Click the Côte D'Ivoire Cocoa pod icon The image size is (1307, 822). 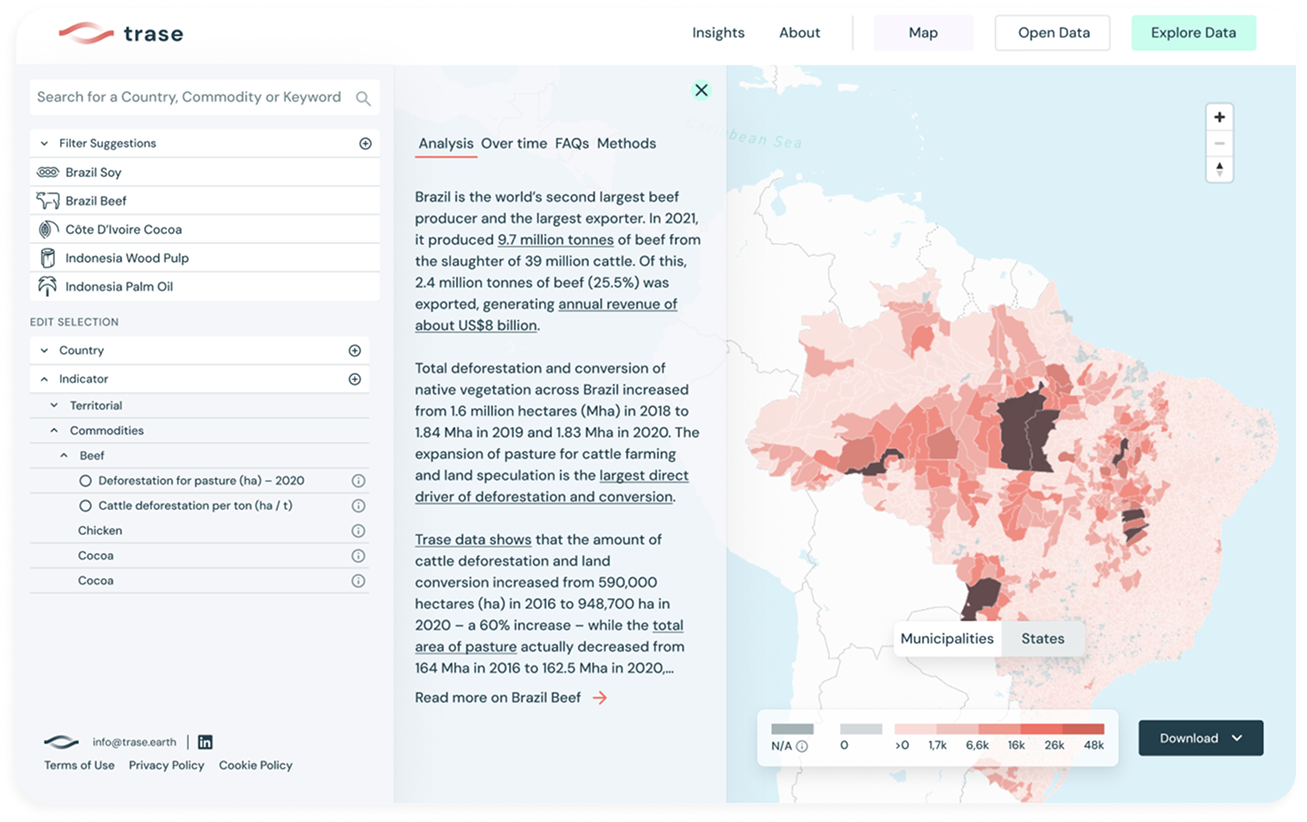(x=47, y=229)
